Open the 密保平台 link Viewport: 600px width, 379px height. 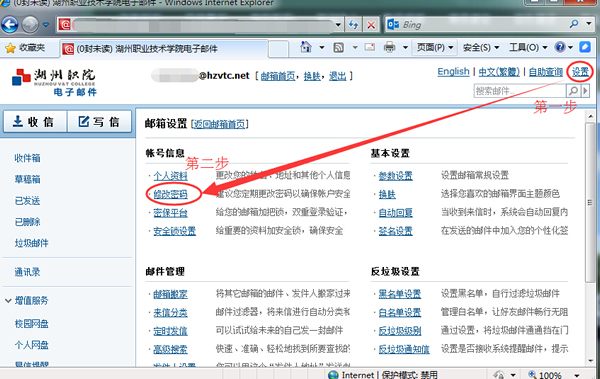pos(170,213)
